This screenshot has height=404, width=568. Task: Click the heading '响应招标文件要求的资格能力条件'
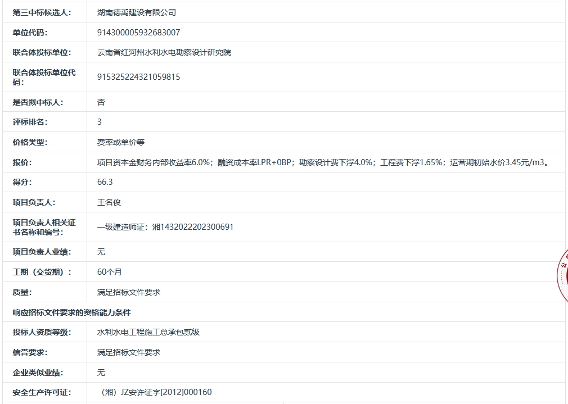(x=72, y=313)
